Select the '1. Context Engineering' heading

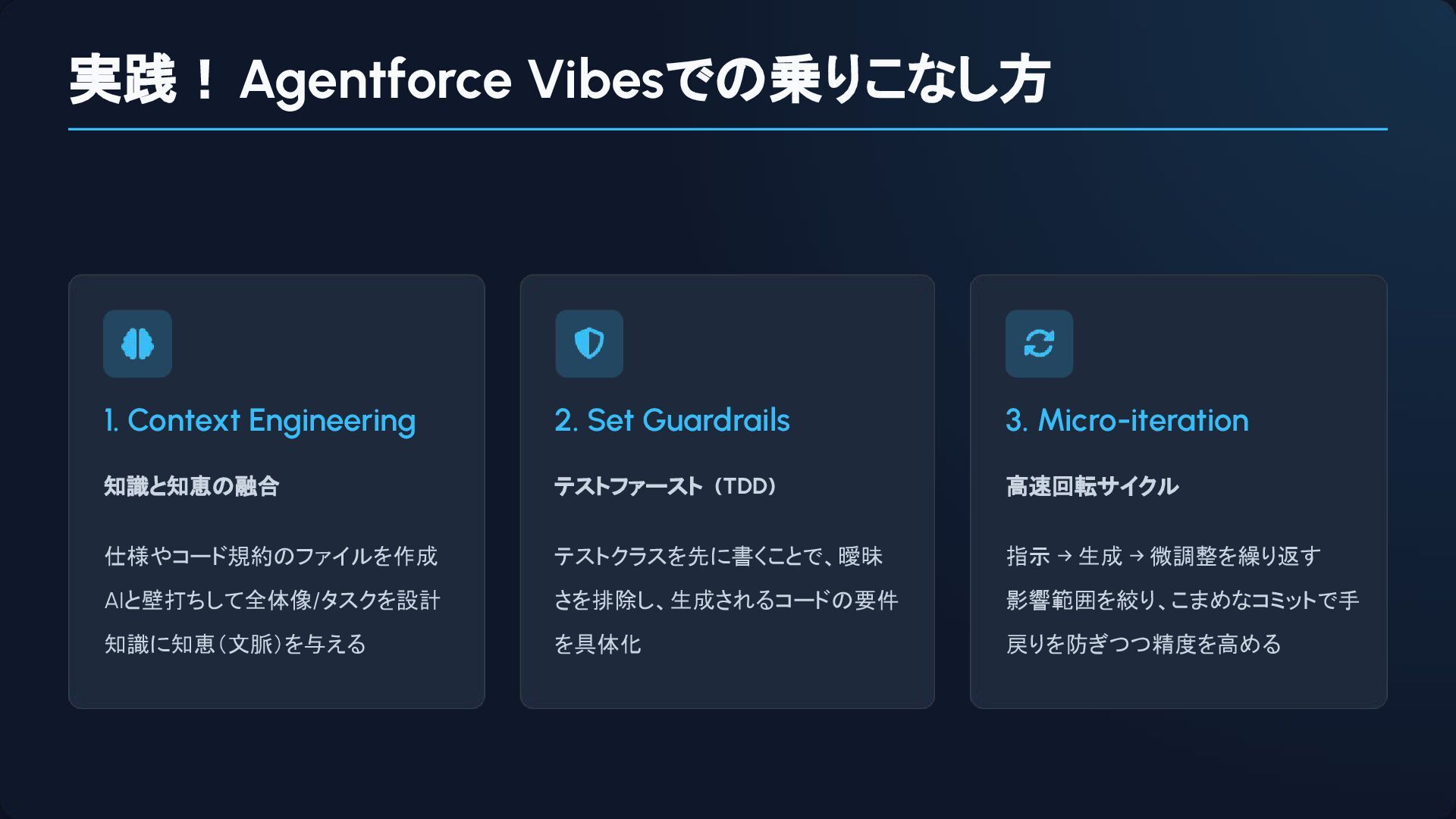click(x=260, y=421)
